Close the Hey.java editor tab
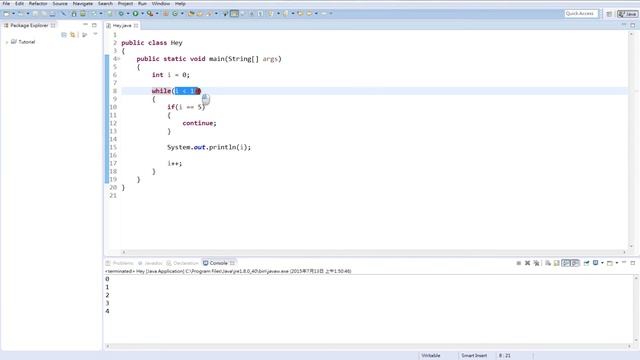 click(136, 25)
